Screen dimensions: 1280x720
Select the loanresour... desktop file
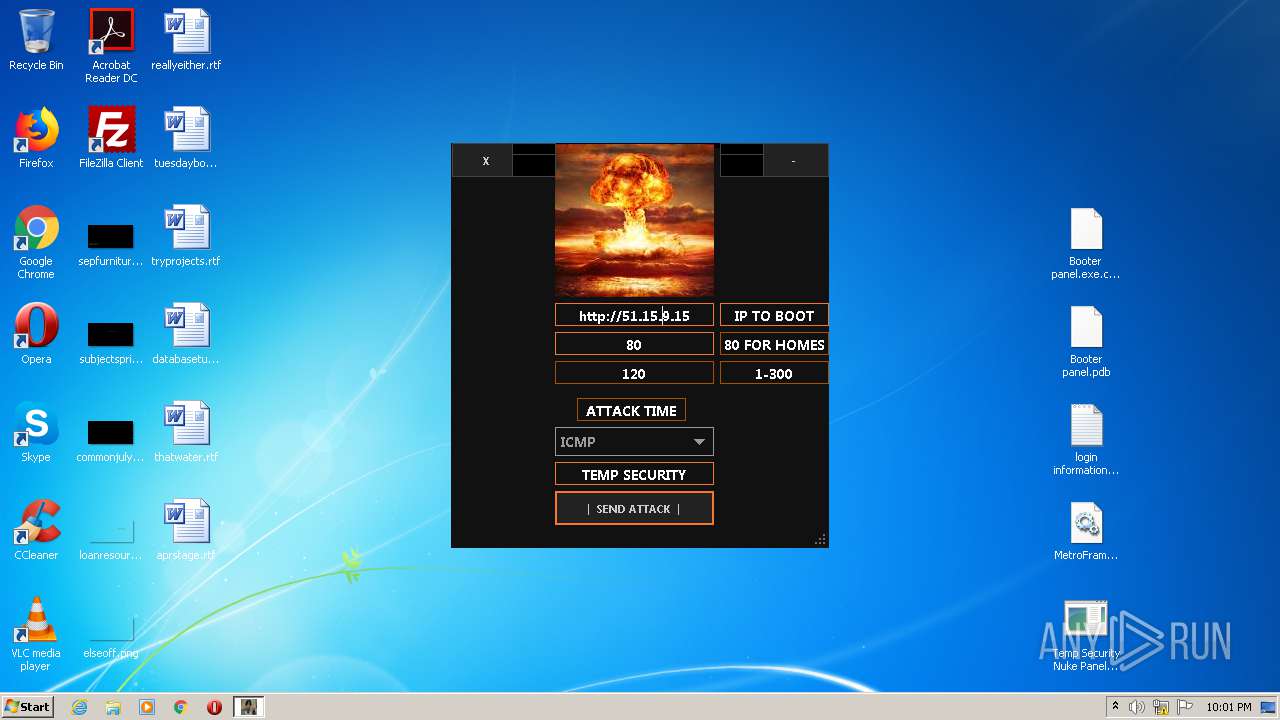coord(111,540)
